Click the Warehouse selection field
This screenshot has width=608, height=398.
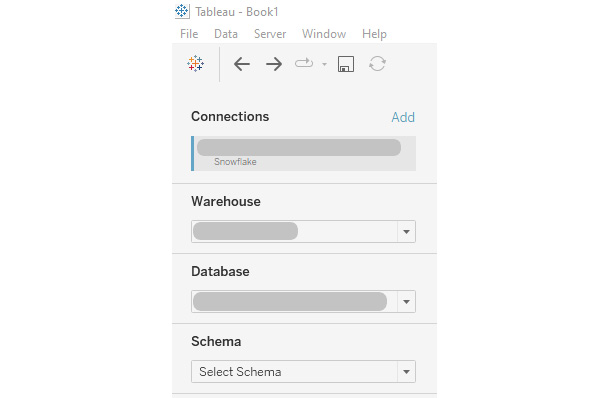(x=303, y=232)
